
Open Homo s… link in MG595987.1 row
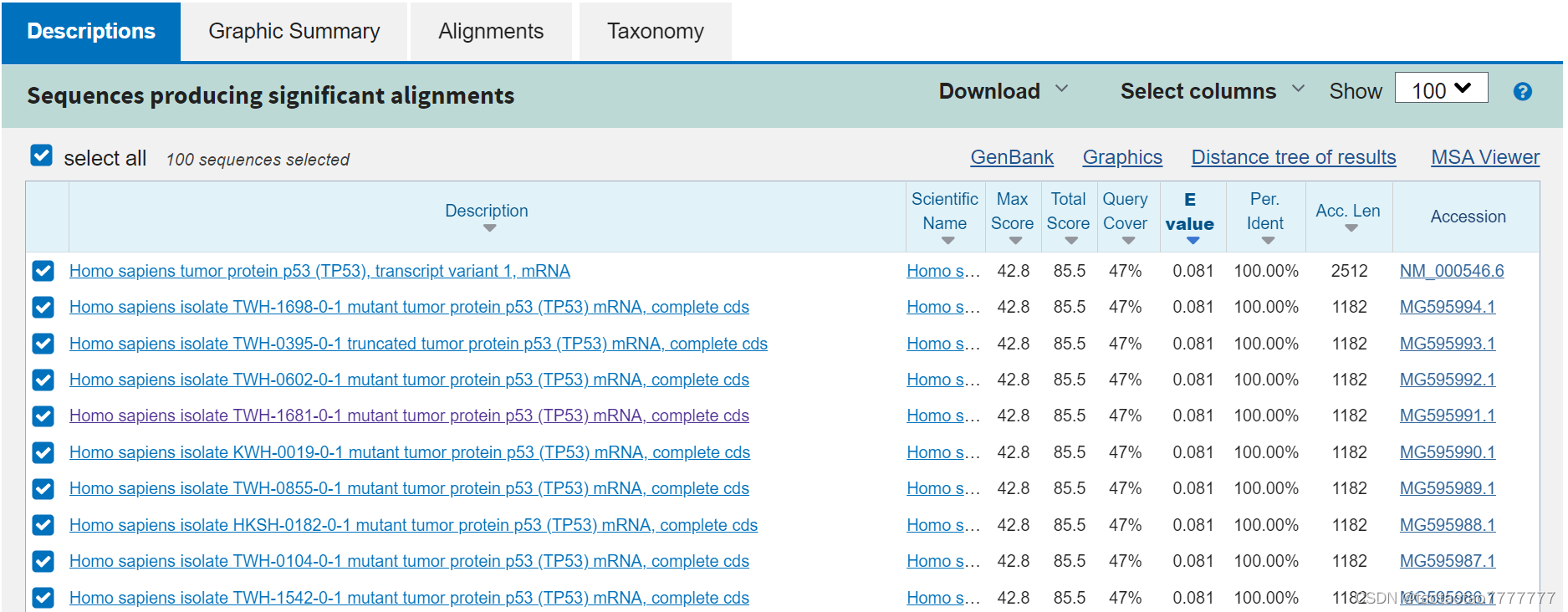tap(943, 561)
